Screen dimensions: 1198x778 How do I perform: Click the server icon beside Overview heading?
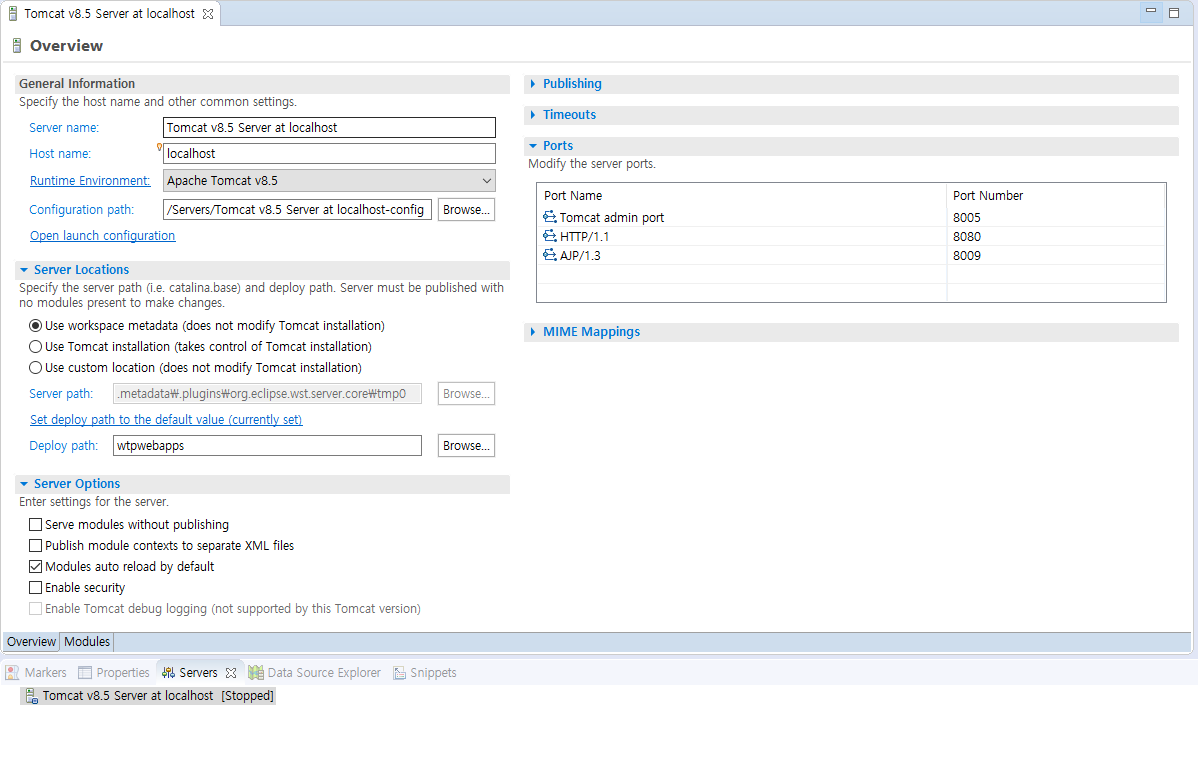tap(17, 46)
